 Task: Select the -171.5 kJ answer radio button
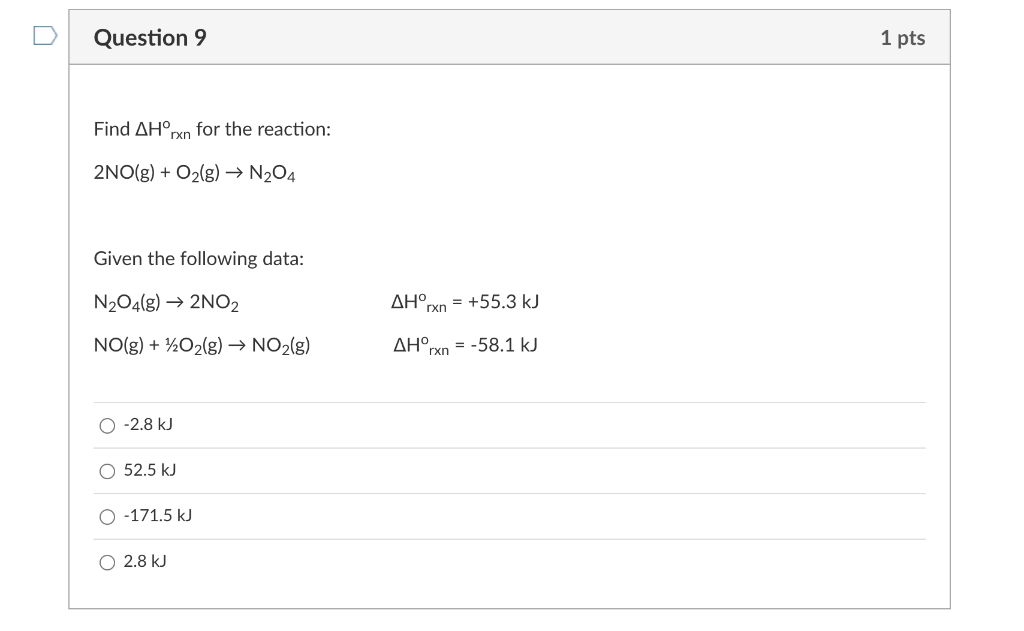107,517
